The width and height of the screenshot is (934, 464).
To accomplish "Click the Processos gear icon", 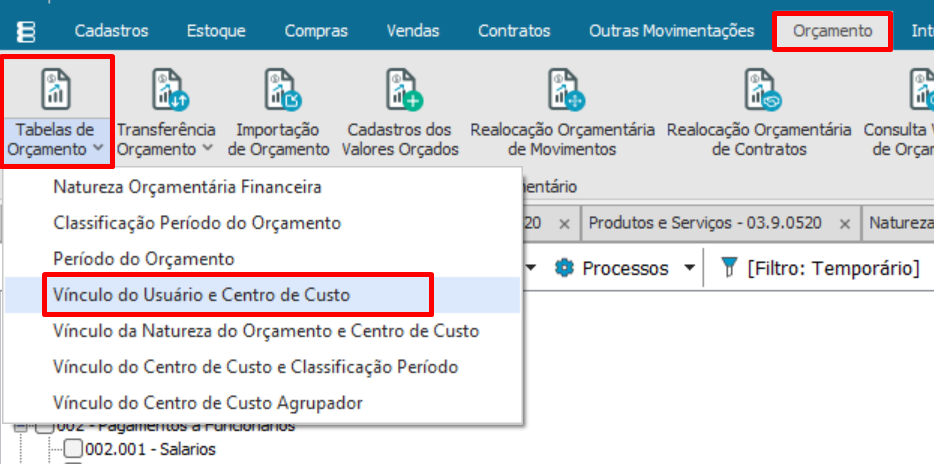I will (x=563, y=268).
